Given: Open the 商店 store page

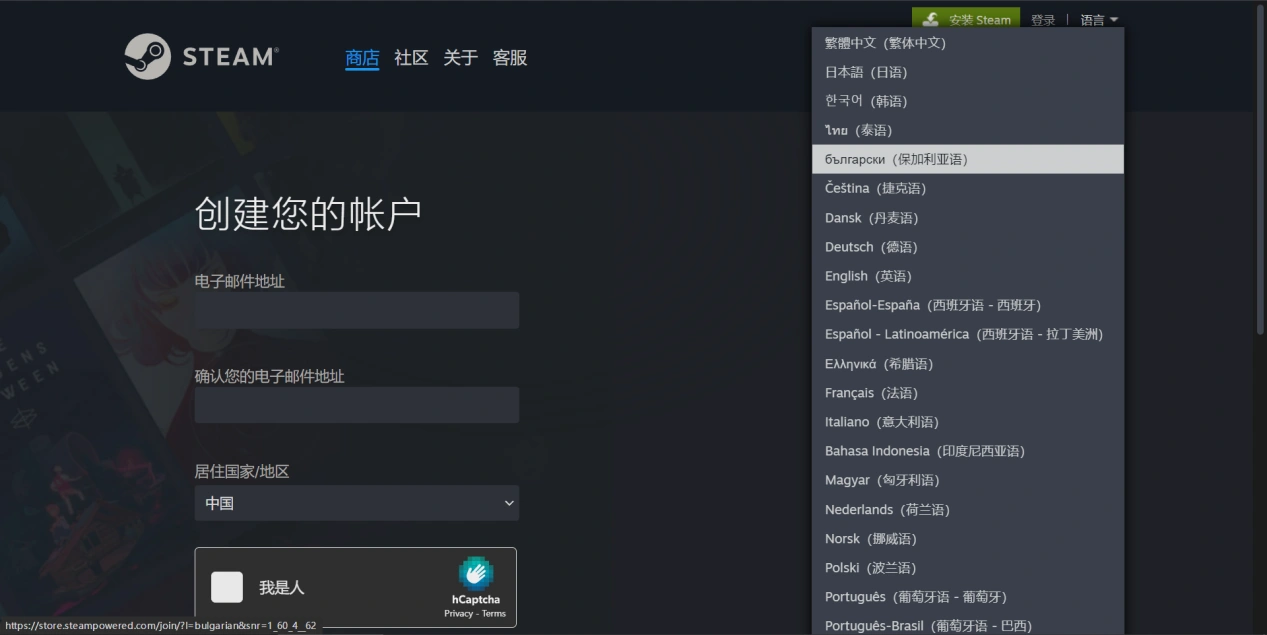Looking at the screenshot, I should coord(361,58).
